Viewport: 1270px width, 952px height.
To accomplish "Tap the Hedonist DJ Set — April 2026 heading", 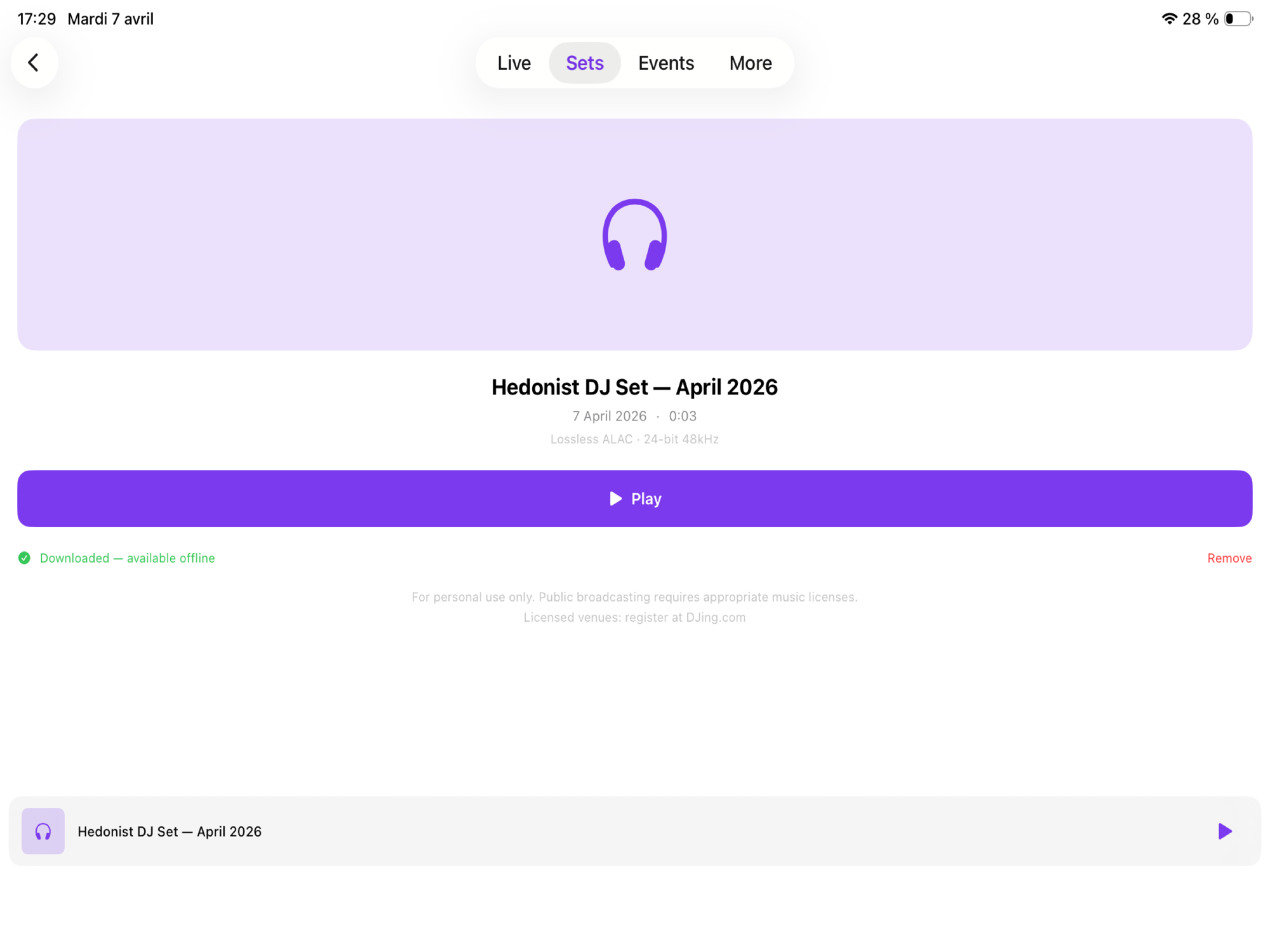I will [x=634, y=387].
